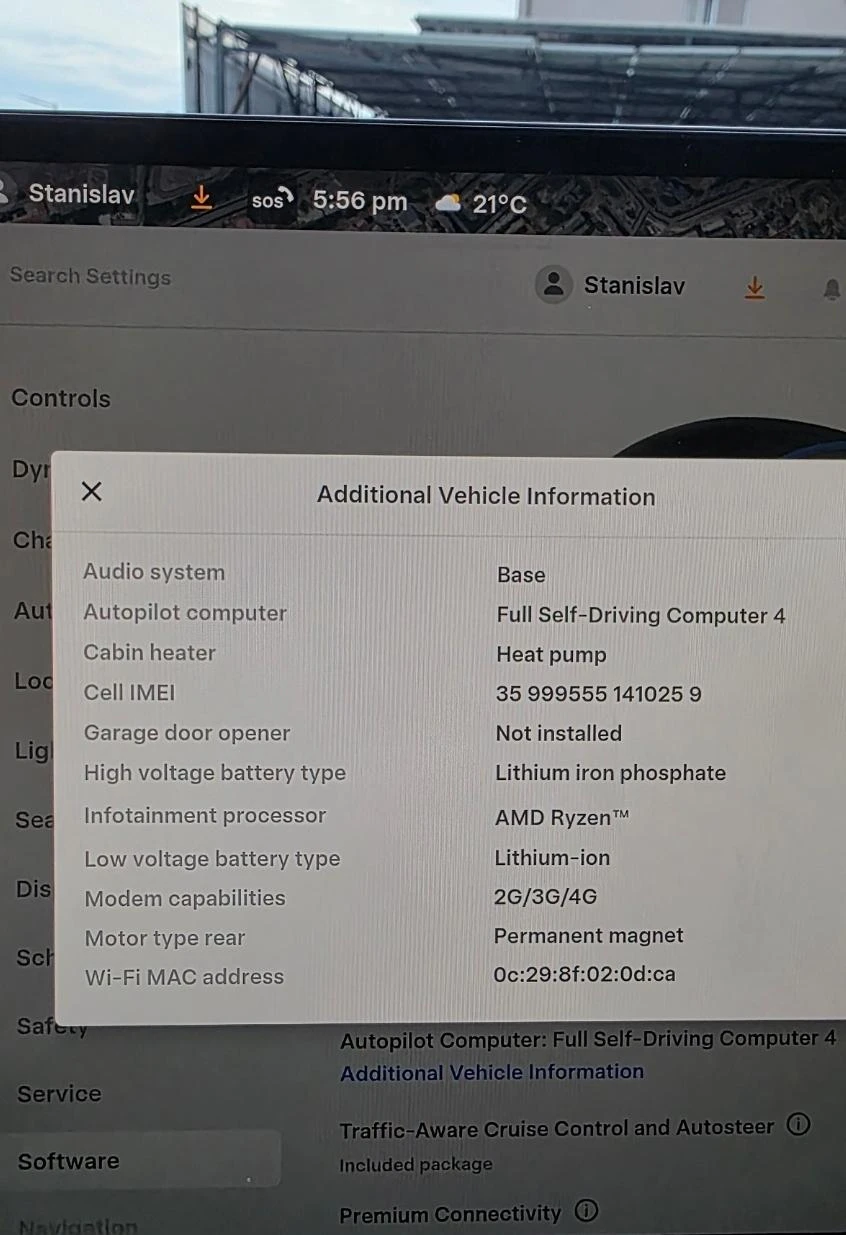Select the Wi-Fi MAC address value 0c:29:8f:02:0d:ca
846x1235 pixels.
click(x=584, y=973)
